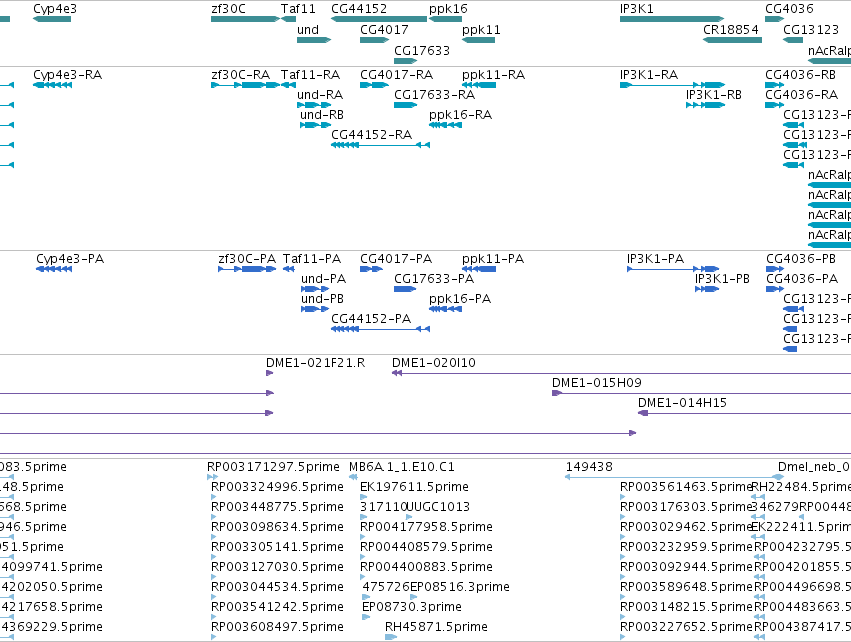851x642 pixels.
Task: Select the CG44152-PA protein feature
Action: tap(380, 329)
